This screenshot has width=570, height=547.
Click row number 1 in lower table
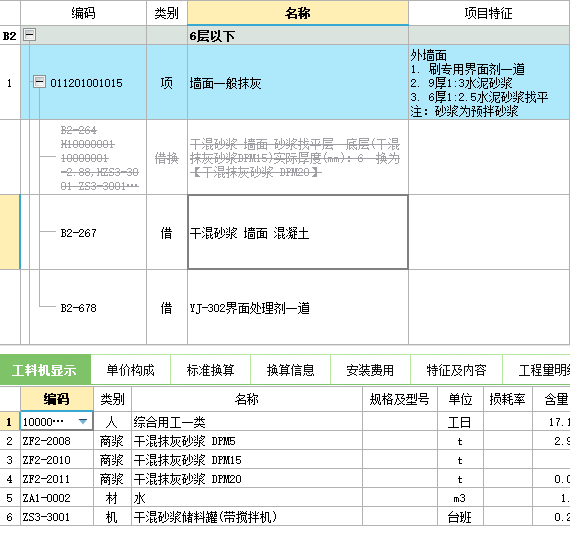(9, 422)
